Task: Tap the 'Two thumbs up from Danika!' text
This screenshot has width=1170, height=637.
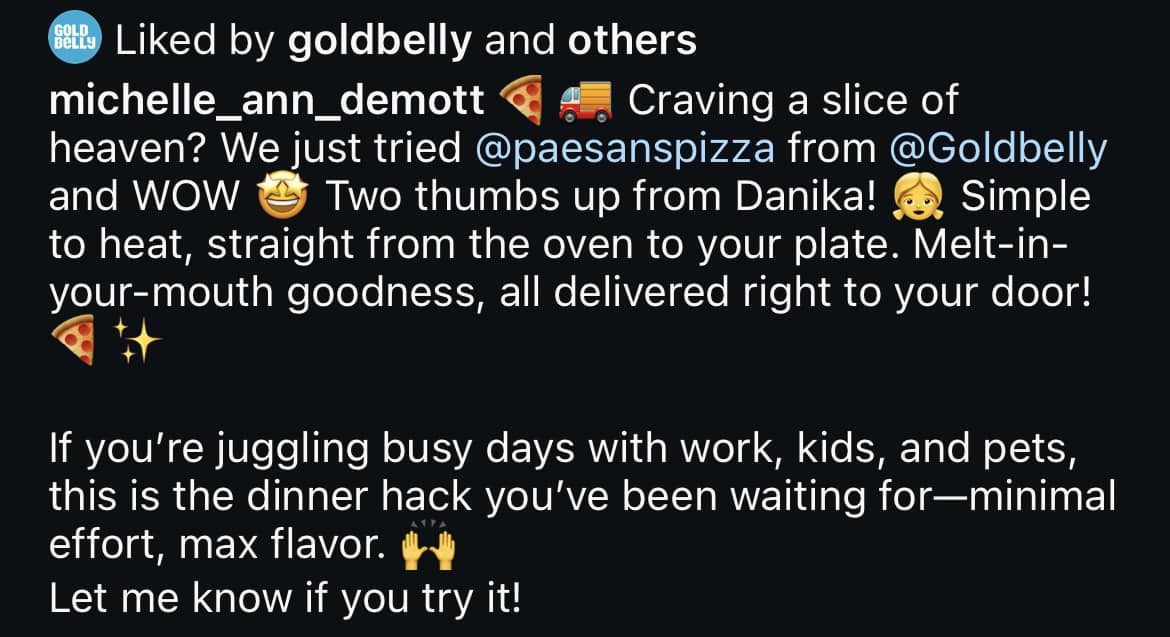Action: click(x=601, y=196)
